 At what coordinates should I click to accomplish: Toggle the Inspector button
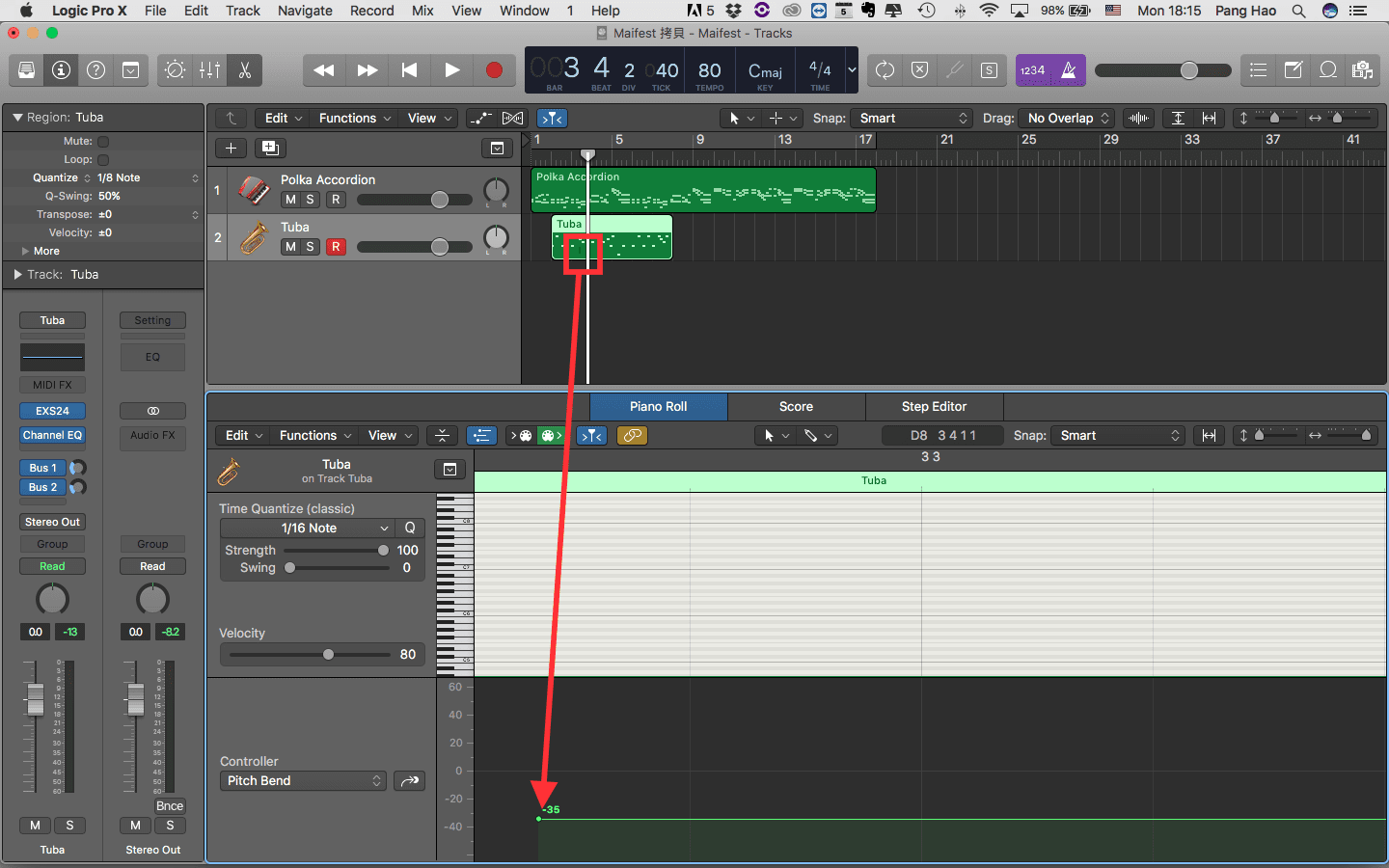62,70
